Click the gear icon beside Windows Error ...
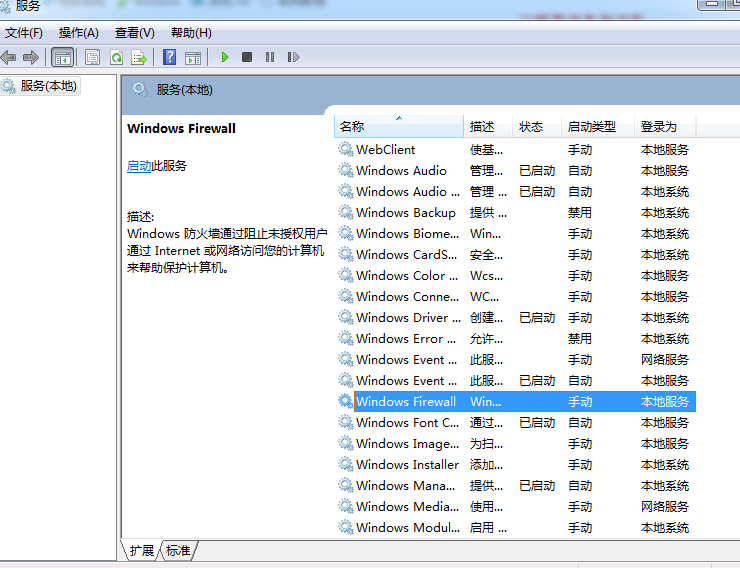 pos(345,339)
